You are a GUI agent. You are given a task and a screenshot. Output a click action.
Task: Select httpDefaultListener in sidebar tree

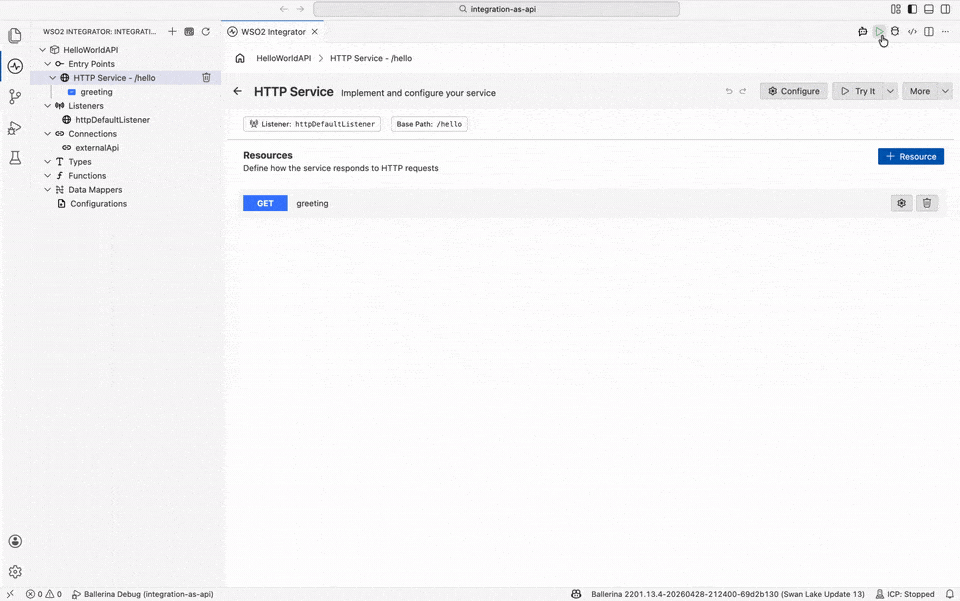coord(112,120)
